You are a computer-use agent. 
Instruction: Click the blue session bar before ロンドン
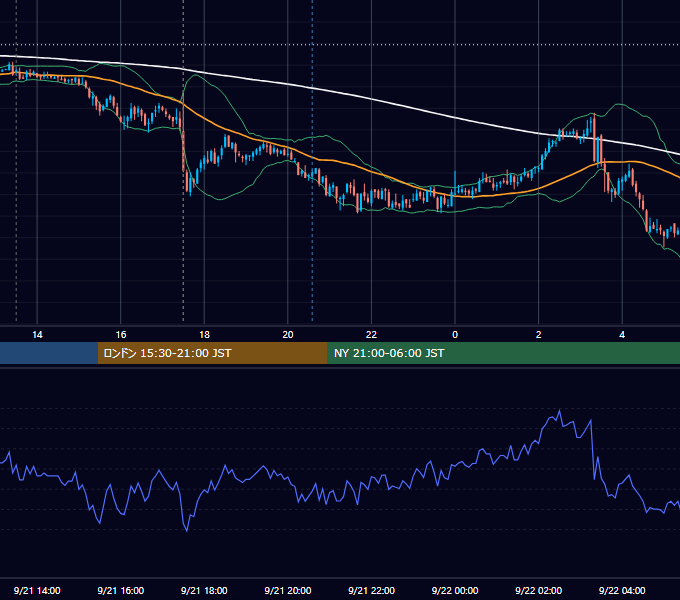49,353
